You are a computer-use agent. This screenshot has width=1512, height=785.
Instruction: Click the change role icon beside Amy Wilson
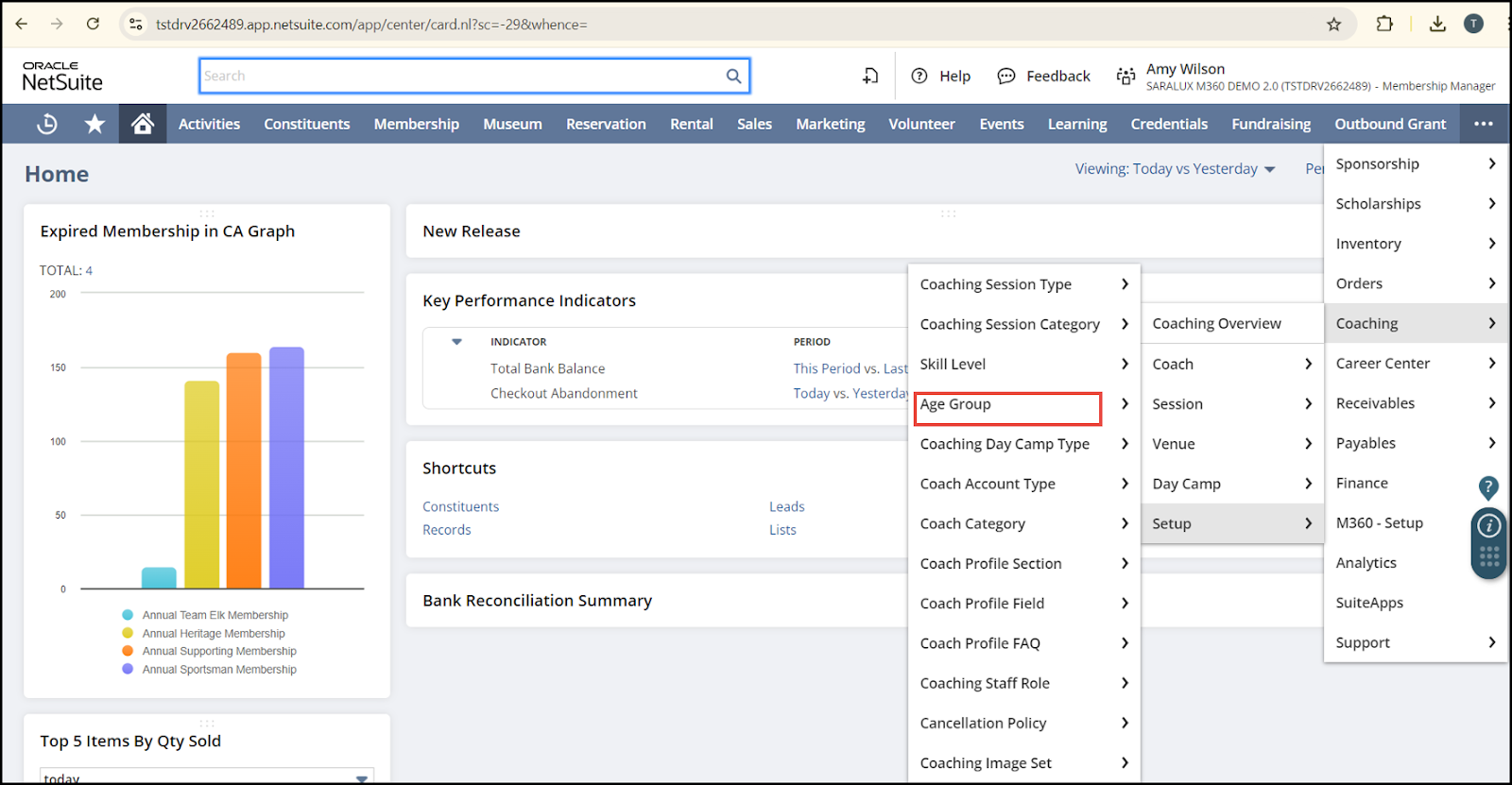(x=1125, y=77)
